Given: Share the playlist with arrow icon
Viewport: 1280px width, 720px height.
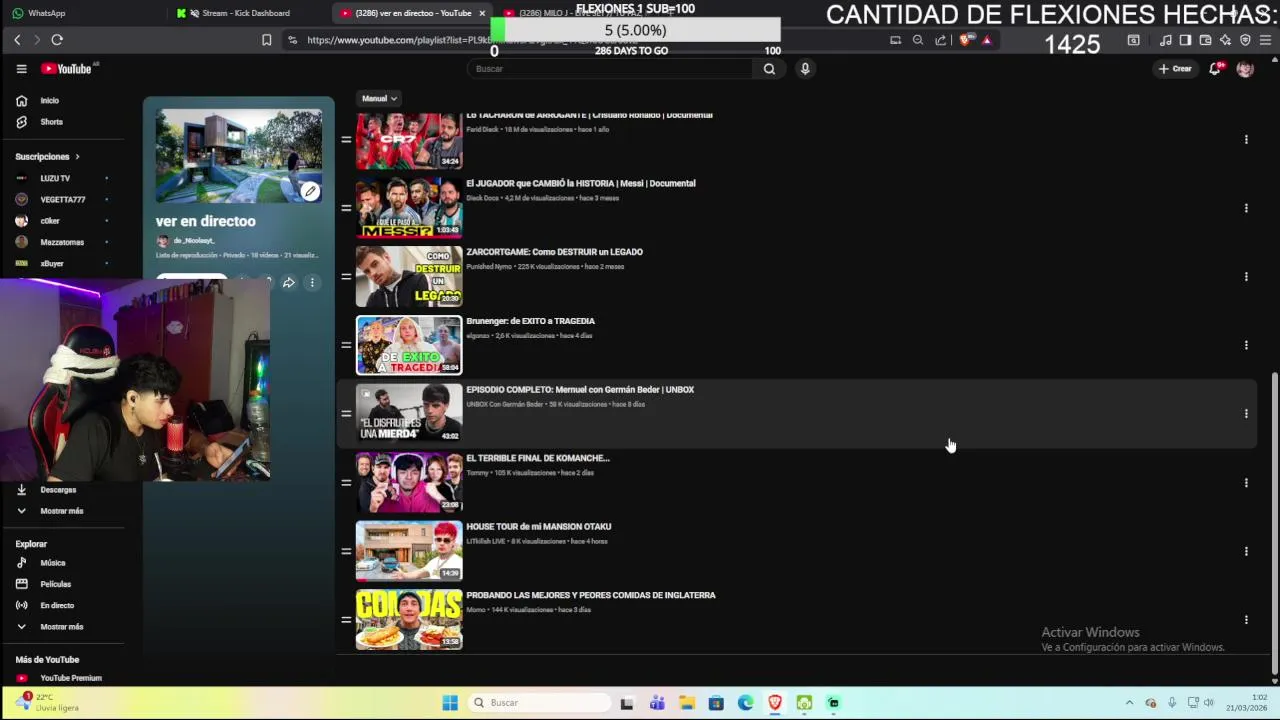Looking at the screenshot, I should pos(288,283).
